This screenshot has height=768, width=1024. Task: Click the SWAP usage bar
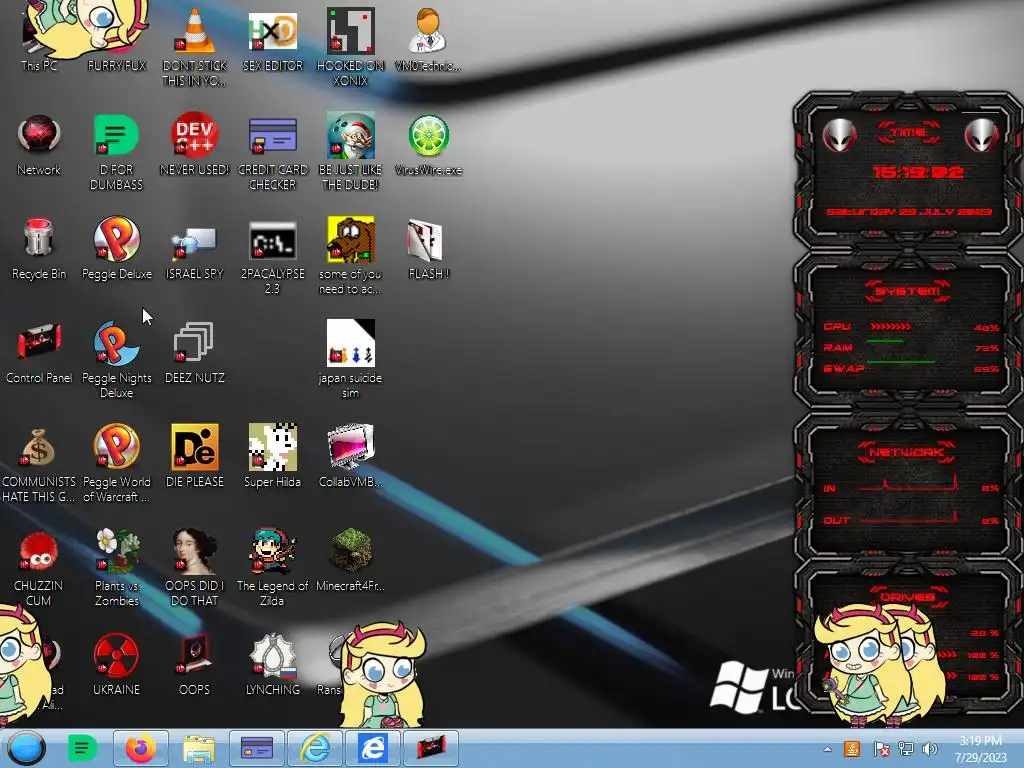(x=901, y=361)
